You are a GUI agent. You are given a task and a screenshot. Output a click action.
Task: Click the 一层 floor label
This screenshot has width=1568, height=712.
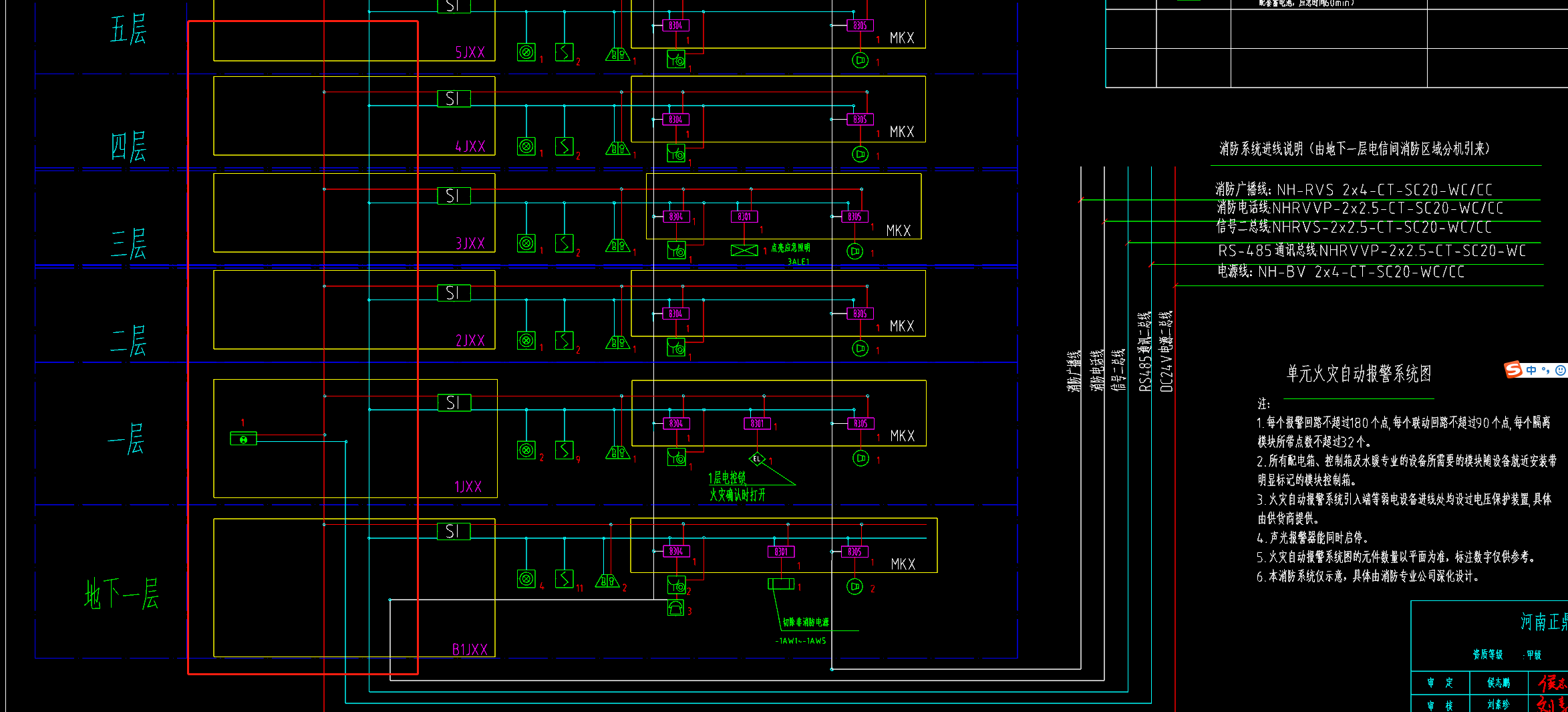(x=126, y=439)
